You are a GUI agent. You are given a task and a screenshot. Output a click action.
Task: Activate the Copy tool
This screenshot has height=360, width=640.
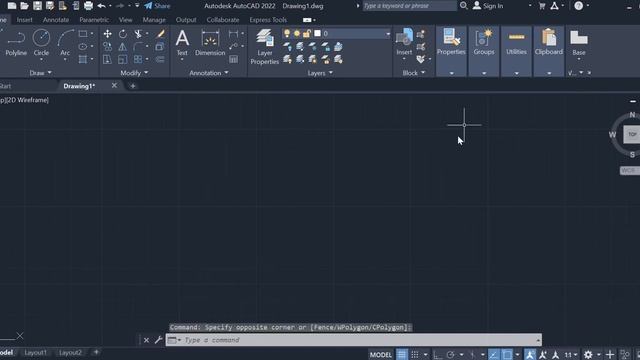(107, 47)
